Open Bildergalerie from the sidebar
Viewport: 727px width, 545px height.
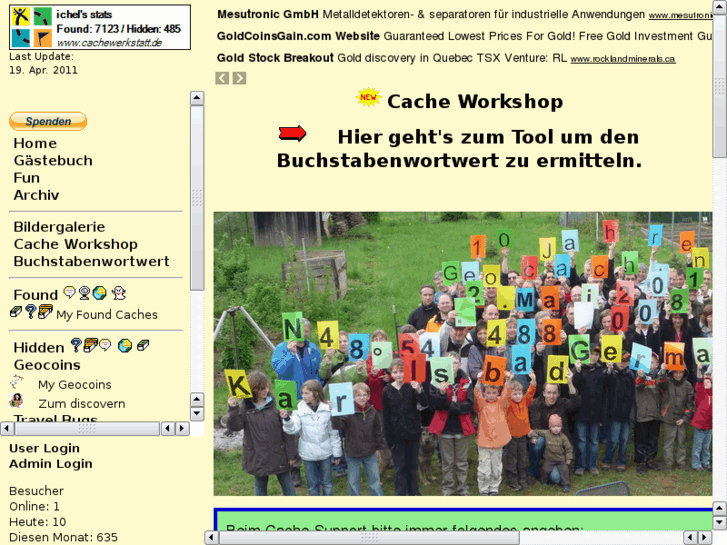59,227
